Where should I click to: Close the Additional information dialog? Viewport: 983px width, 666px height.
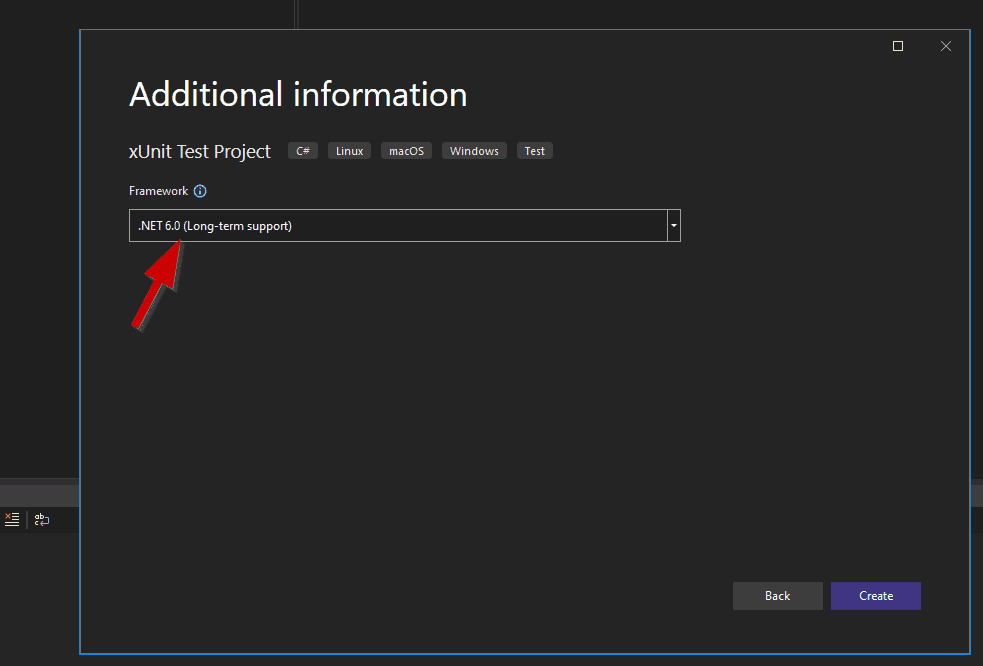point(945,46)
